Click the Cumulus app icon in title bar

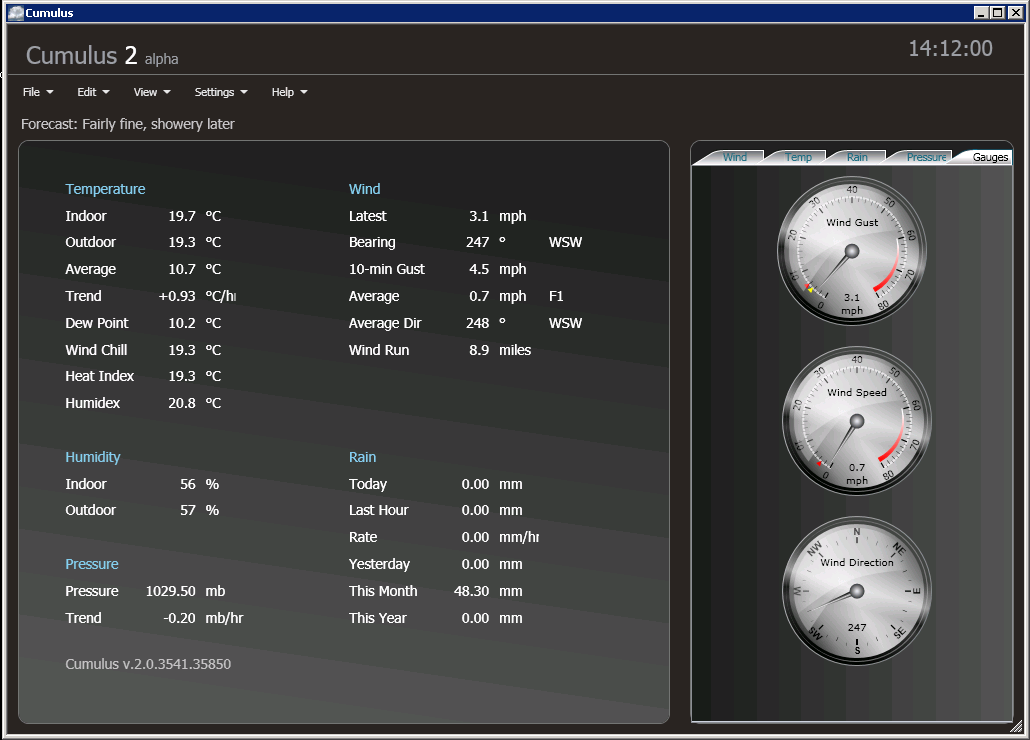[15, 13]
